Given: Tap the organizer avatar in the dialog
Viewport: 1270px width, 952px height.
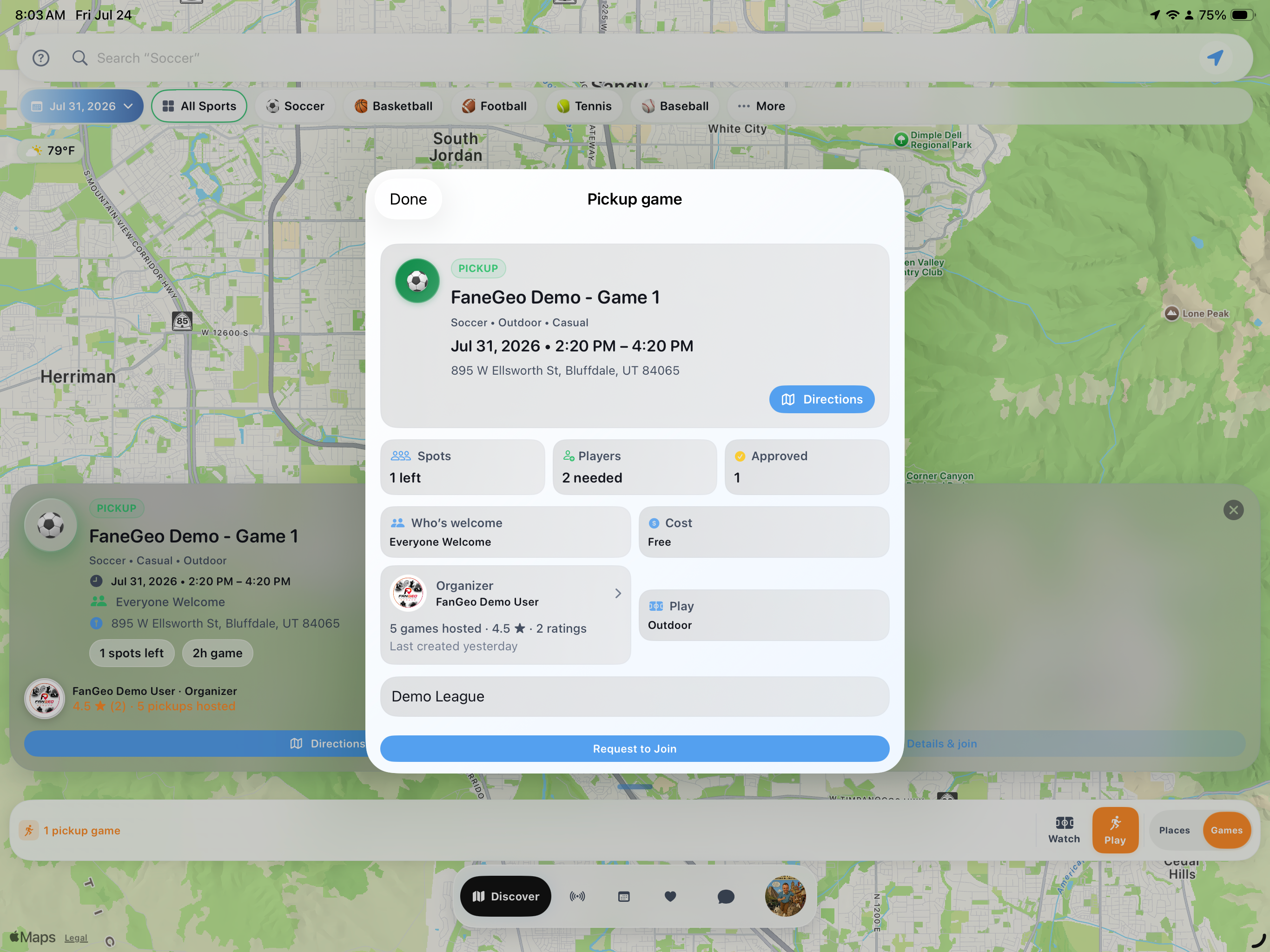Looking at the screenshot, I should [408, 593].
